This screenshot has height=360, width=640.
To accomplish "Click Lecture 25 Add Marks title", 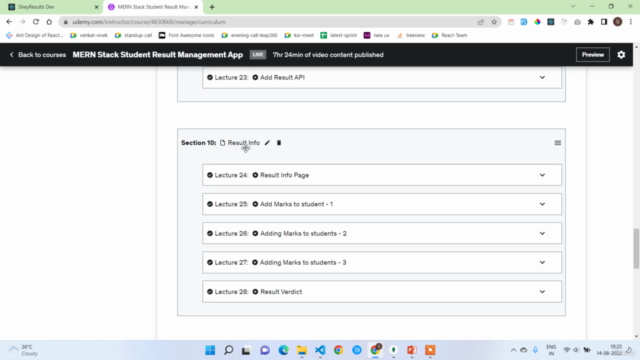I will tap(296, 204).
